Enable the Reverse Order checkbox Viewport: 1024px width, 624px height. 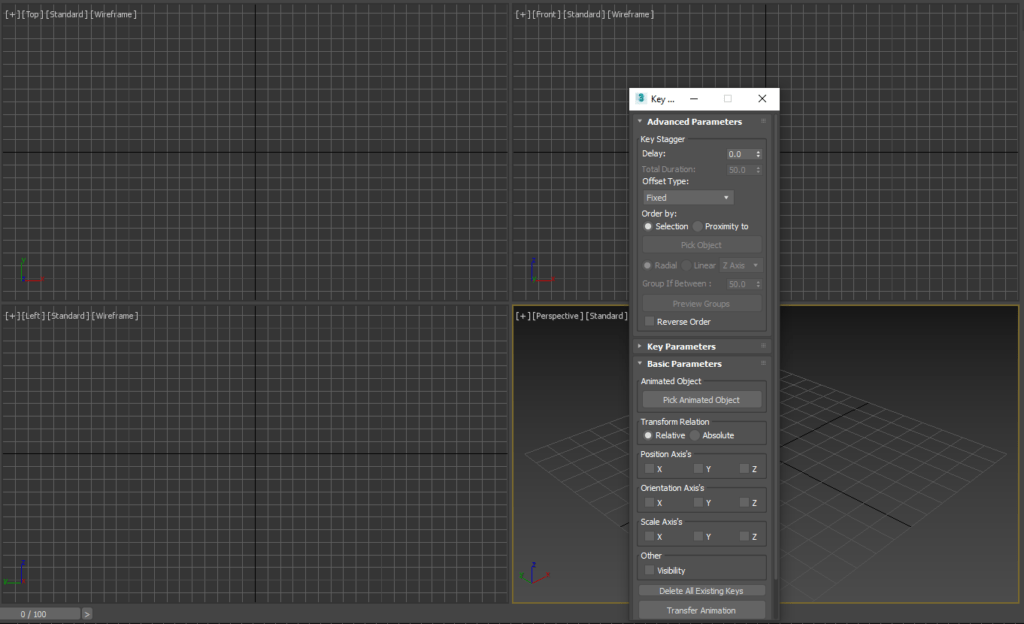click(x=649, y=322)
